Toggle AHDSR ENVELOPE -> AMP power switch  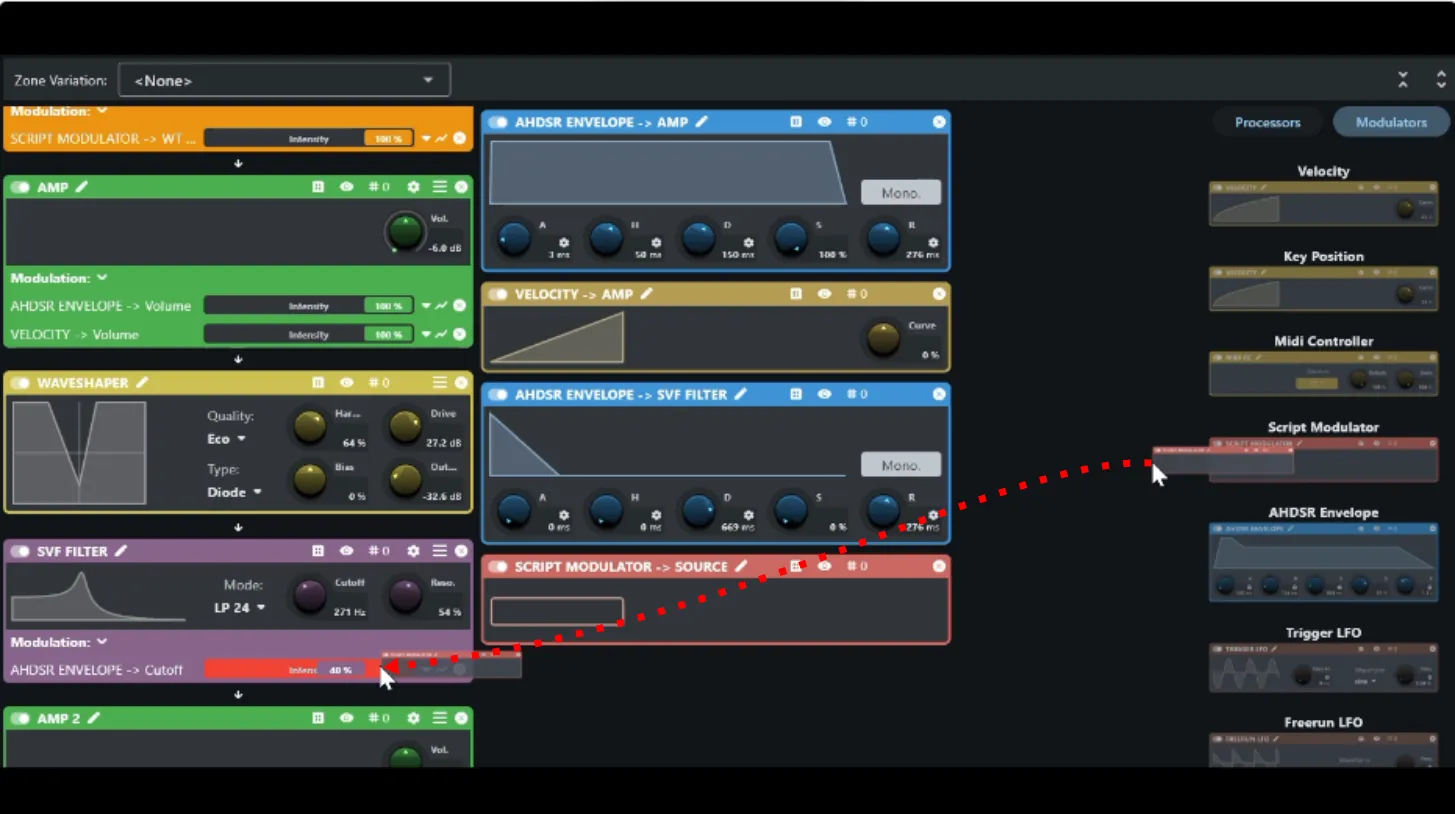point(498,122)
